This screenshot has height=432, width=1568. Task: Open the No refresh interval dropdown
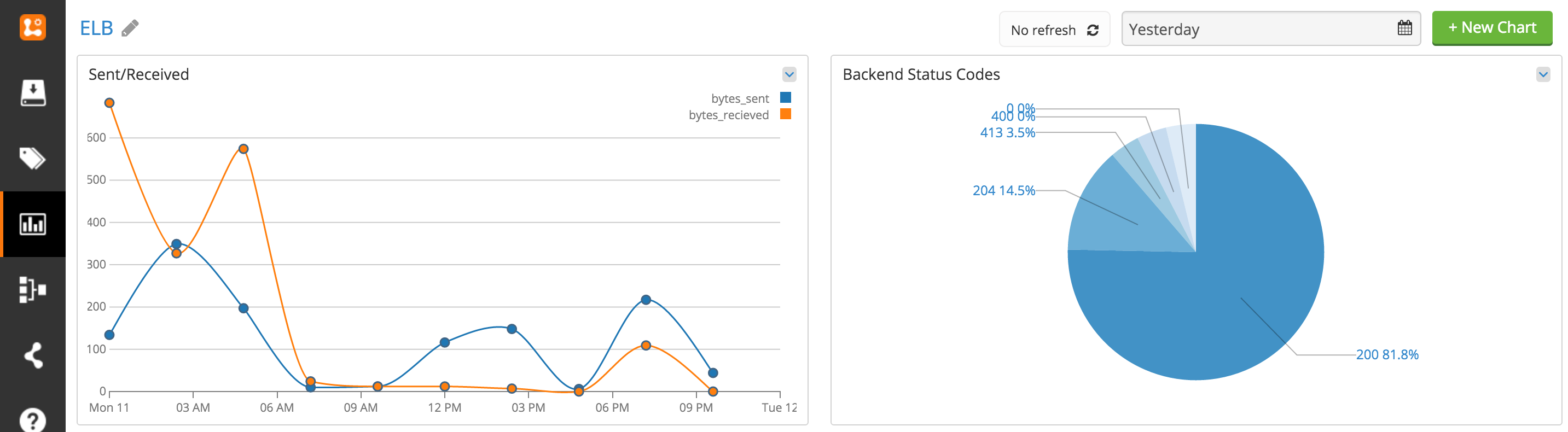point(1054,30)
